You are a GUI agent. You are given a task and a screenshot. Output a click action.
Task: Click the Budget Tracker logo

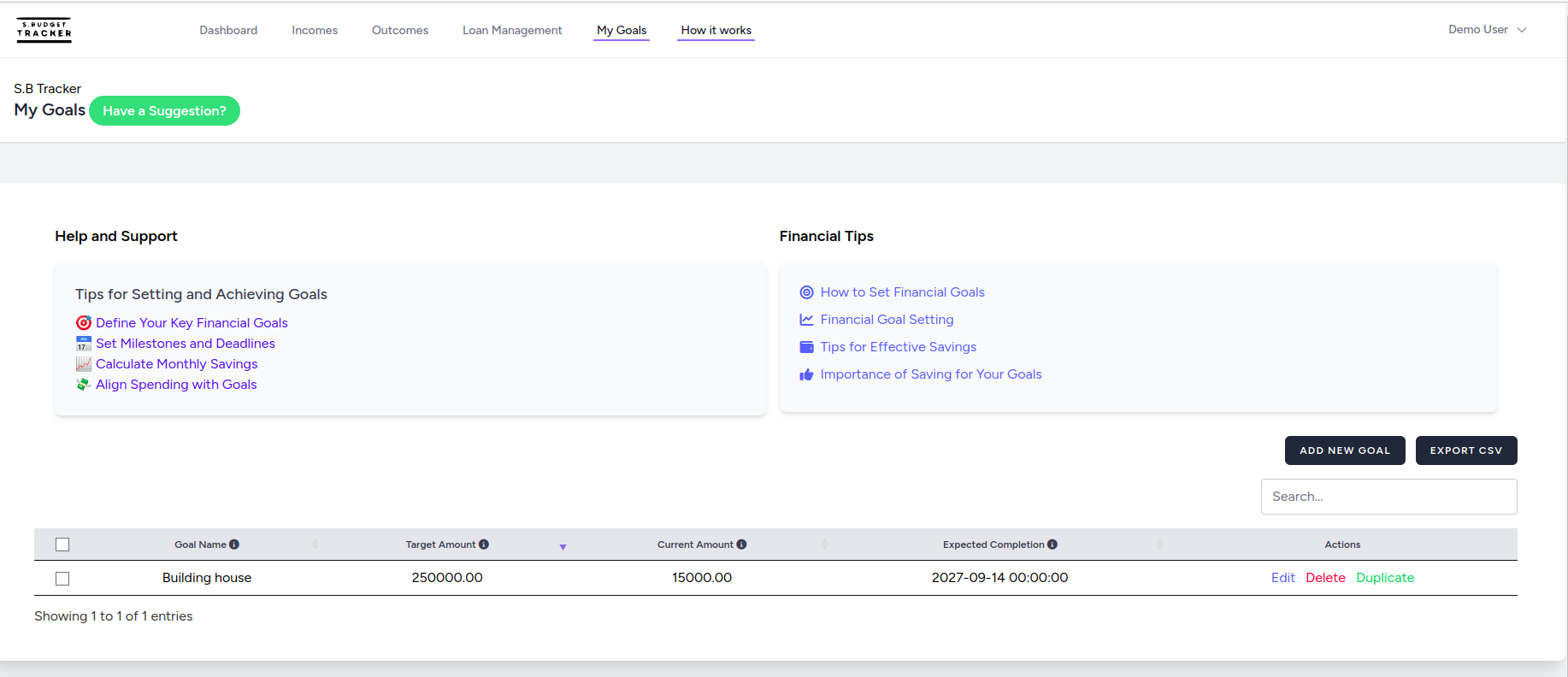[44, 30]
